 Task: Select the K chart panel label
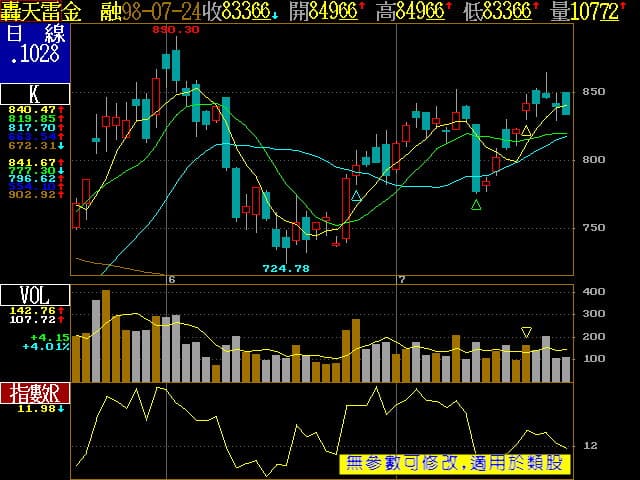click(35, 94)
